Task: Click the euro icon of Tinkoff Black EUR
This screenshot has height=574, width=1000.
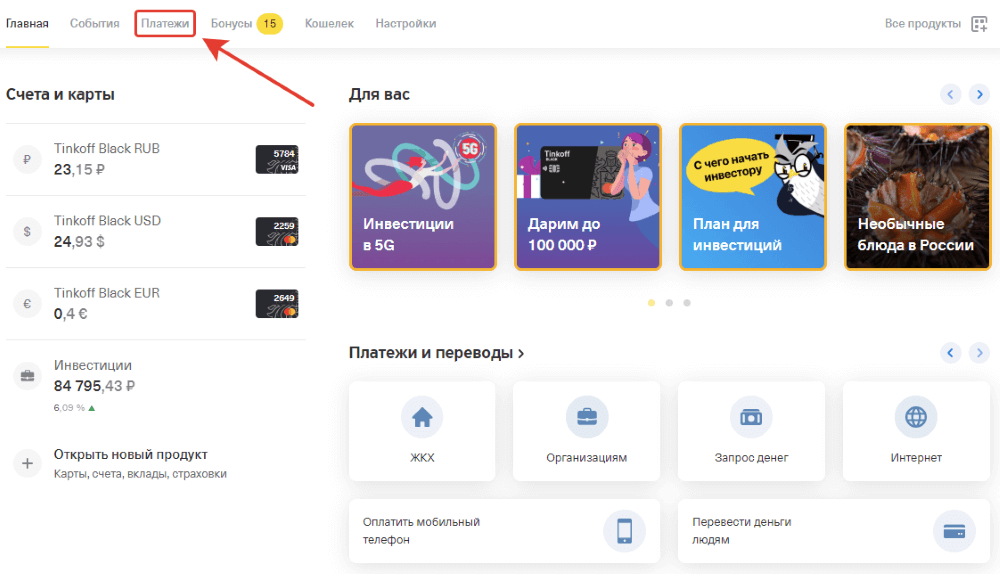Action: point(27,304)
